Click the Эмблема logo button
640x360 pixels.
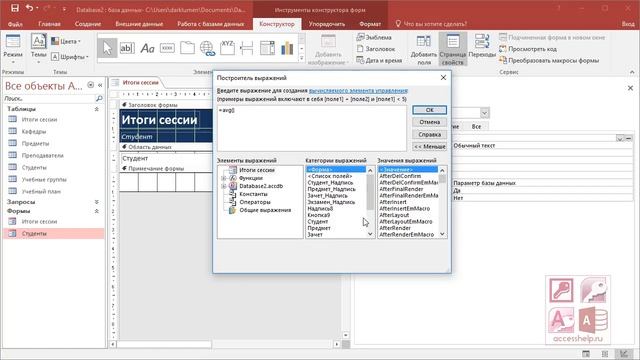[x=374, y=37]
